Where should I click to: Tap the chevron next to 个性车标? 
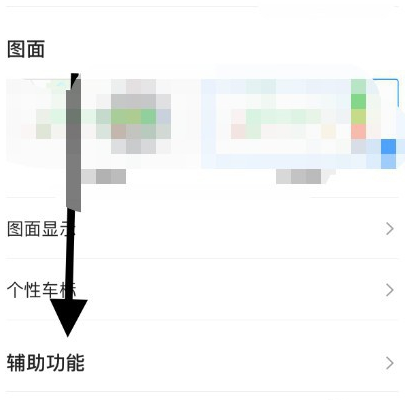click(390, 290)
